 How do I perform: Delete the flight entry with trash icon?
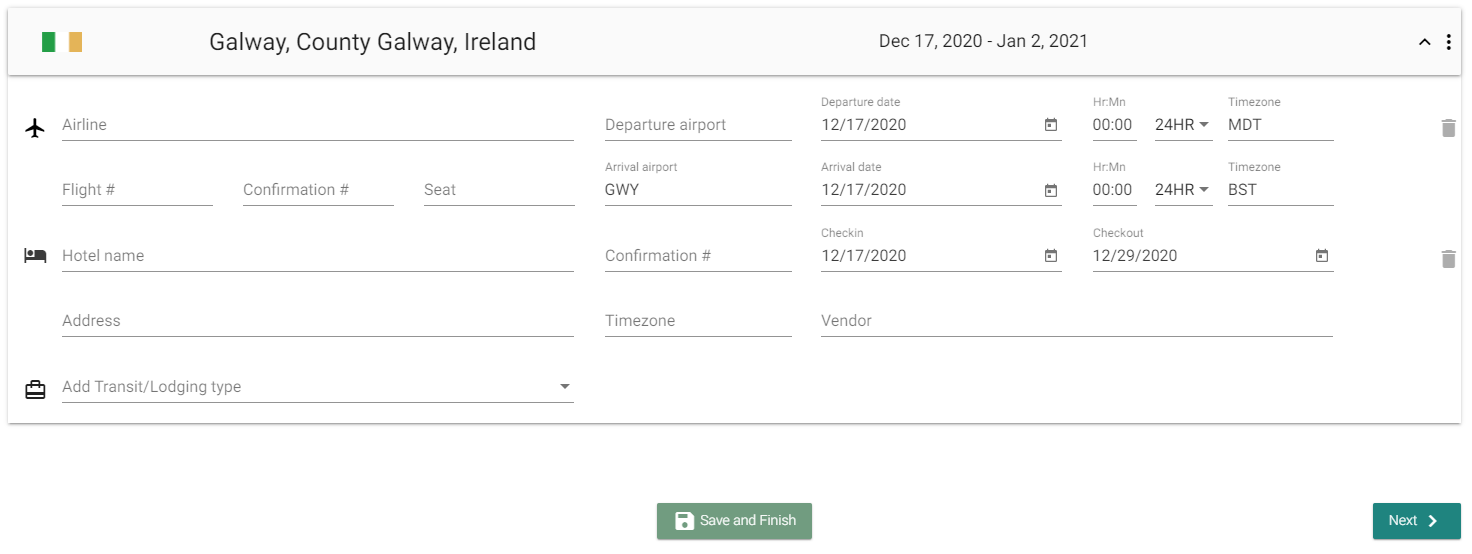point(1448,128)
